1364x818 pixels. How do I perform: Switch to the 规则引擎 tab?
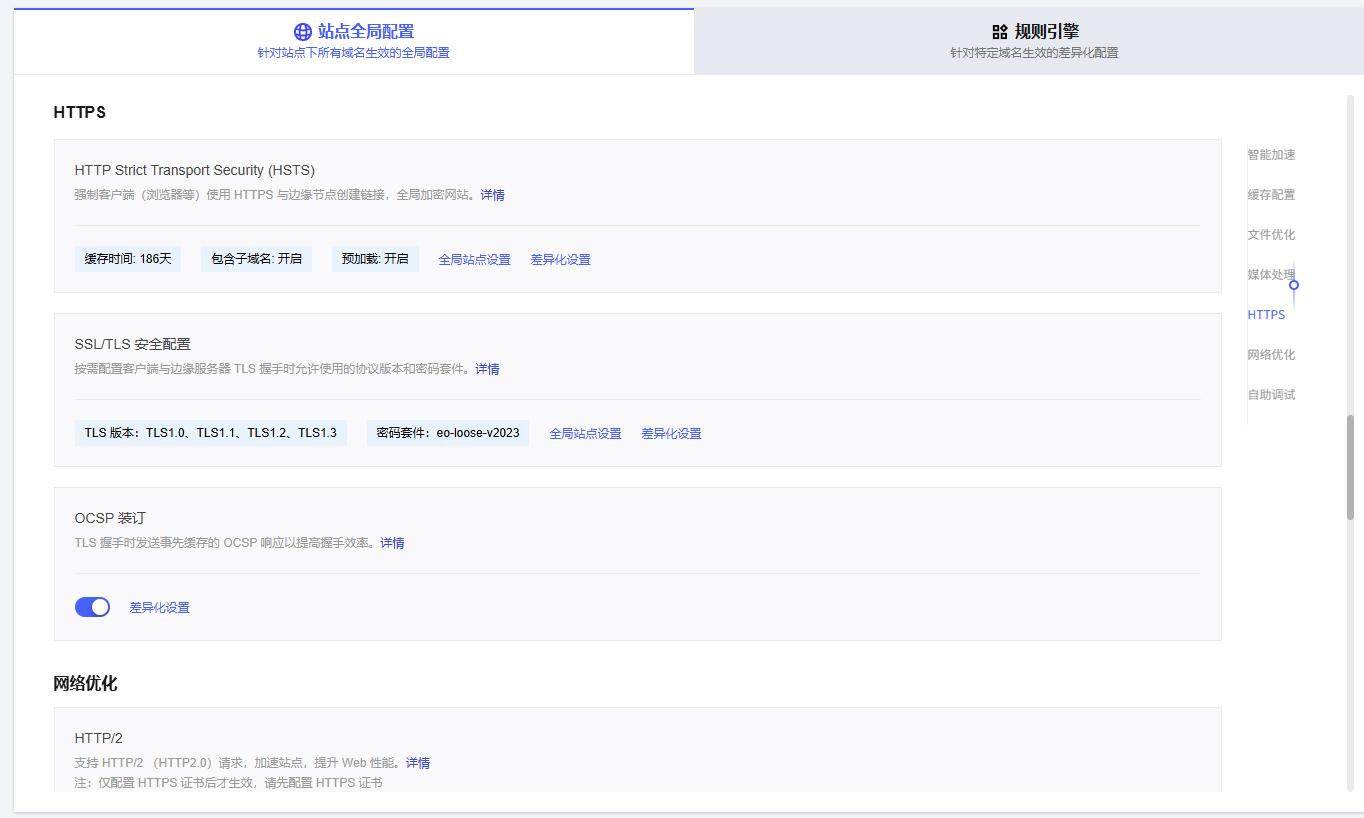(1029, 41)
